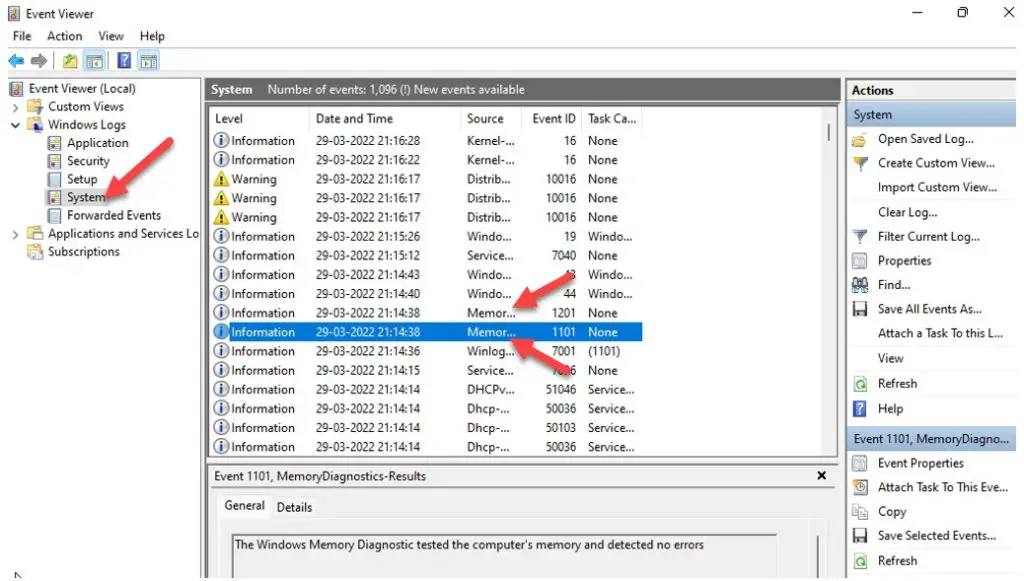Open the Action menu
This screenshot has height=581, width=1024.
tap(64, 36)
